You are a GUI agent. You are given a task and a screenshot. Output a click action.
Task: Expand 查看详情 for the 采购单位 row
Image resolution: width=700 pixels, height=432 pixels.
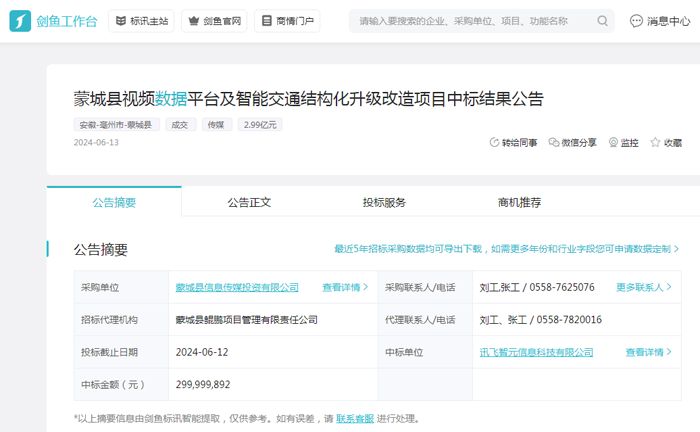345,287
